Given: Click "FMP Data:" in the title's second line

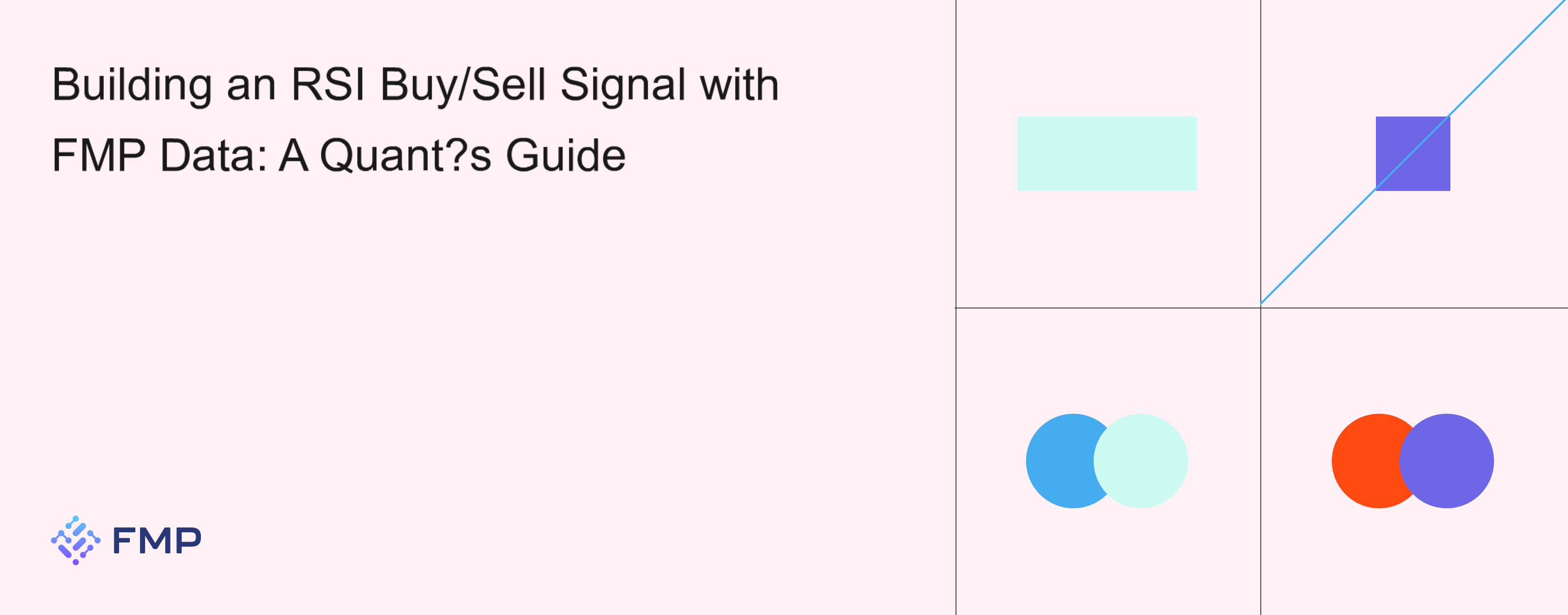Looking at the screenshot, I should coord(159,155).
